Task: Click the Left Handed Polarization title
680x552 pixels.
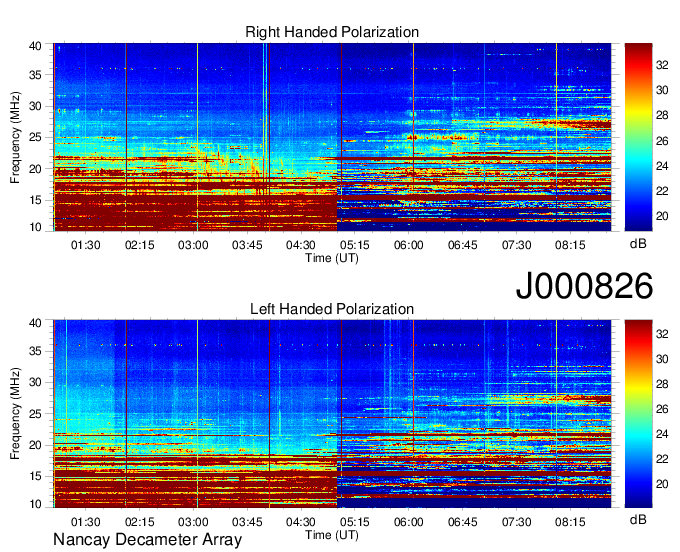Action: pyautogui.click(x=332, y=309)
